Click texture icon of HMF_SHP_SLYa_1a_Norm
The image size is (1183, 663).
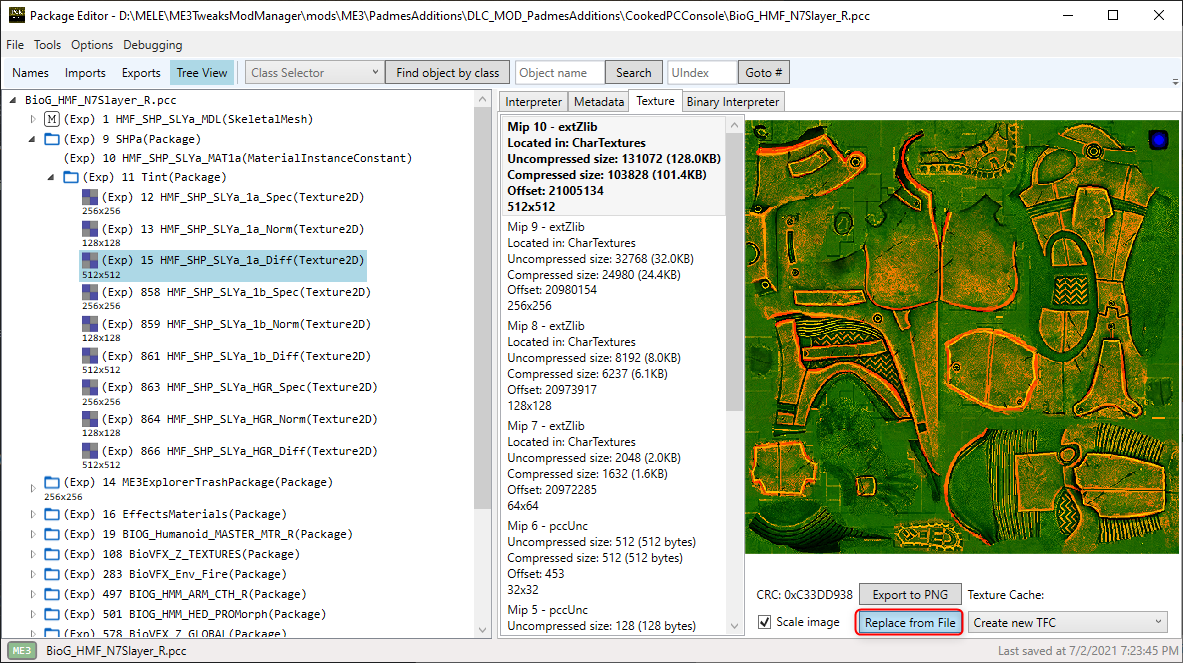click(x=90, y=229)
